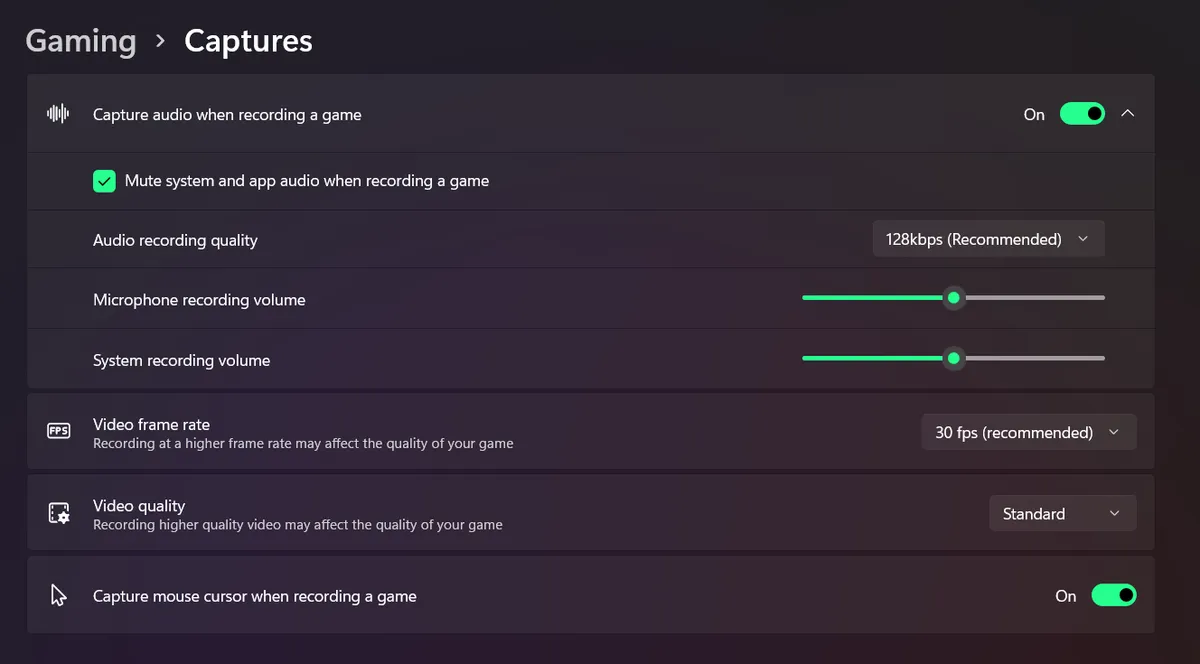Click the Captures page heading
Image resolution: width=1200 pixels, height=664 pixels.
click(248, 41)
